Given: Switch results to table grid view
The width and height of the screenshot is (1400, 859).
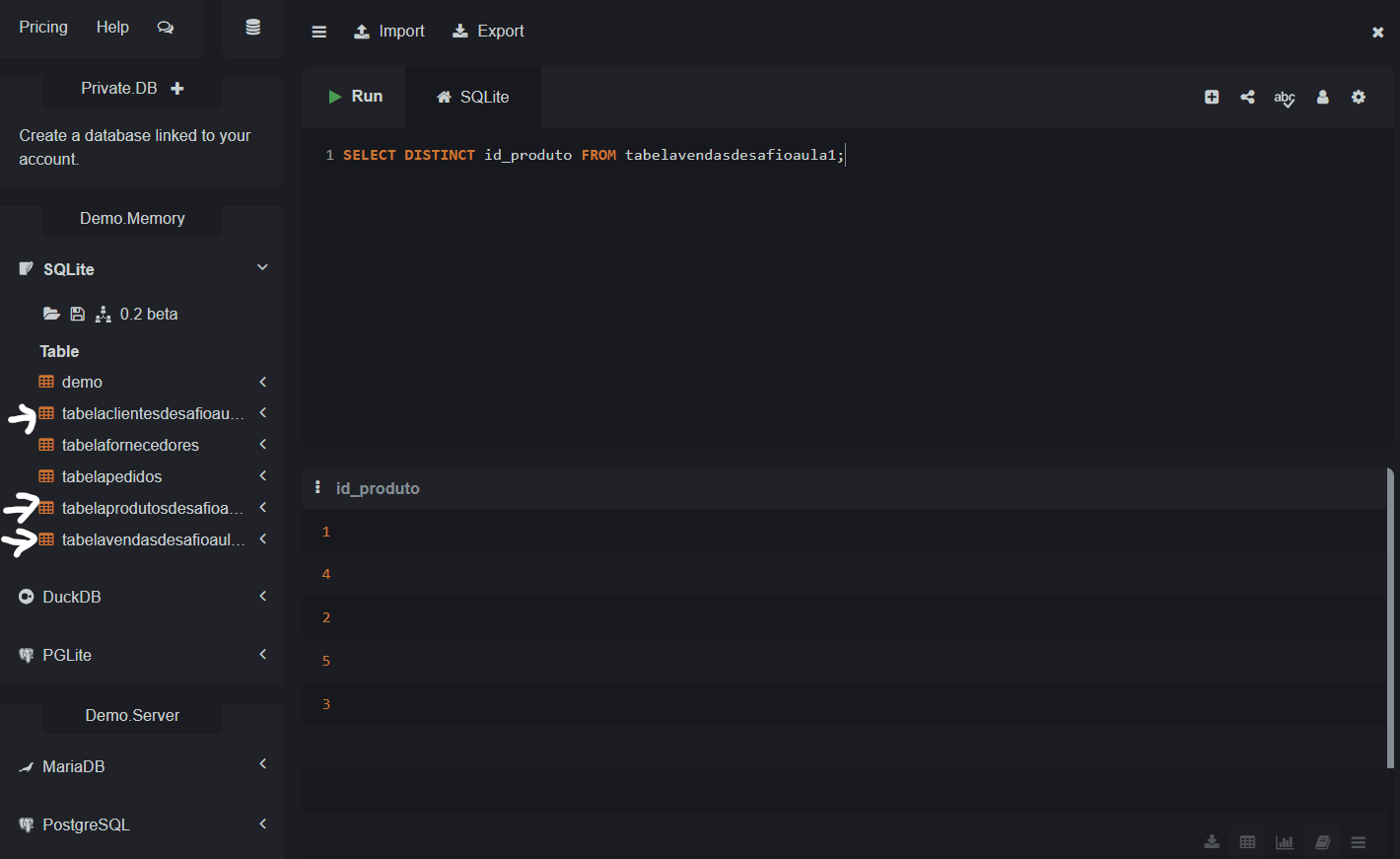Looking at the screenshot, I should (1247, 842).
